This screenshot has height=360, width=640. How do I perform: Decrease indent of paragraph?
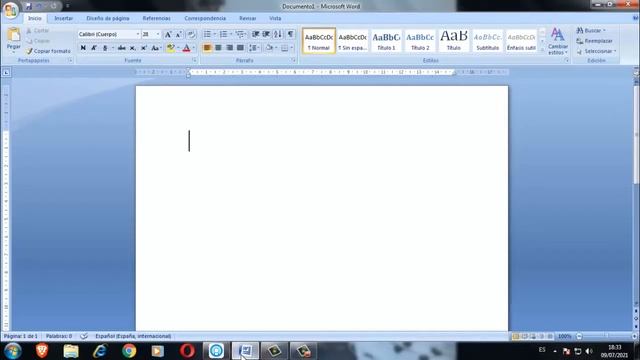(256, 34)
